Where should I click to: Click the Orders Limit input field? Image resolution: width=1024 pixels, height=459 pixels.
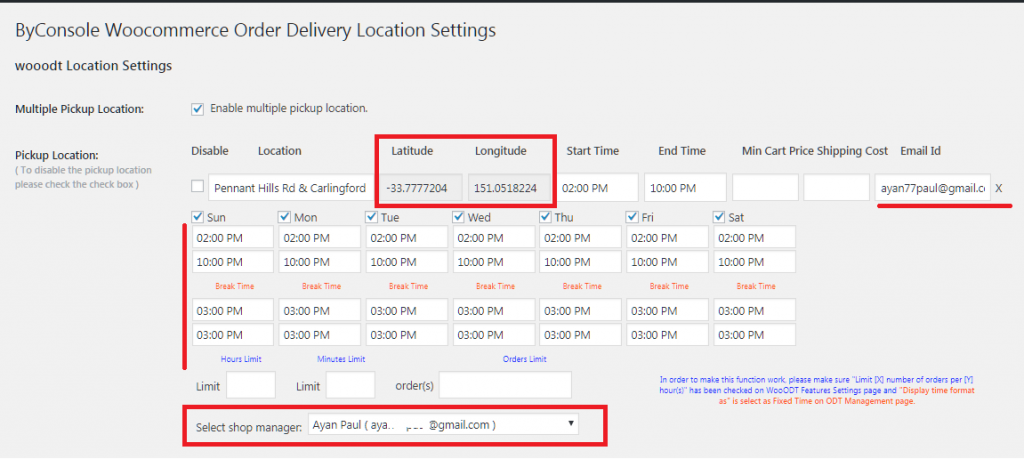pyautogui.click(x=505, y=385)
